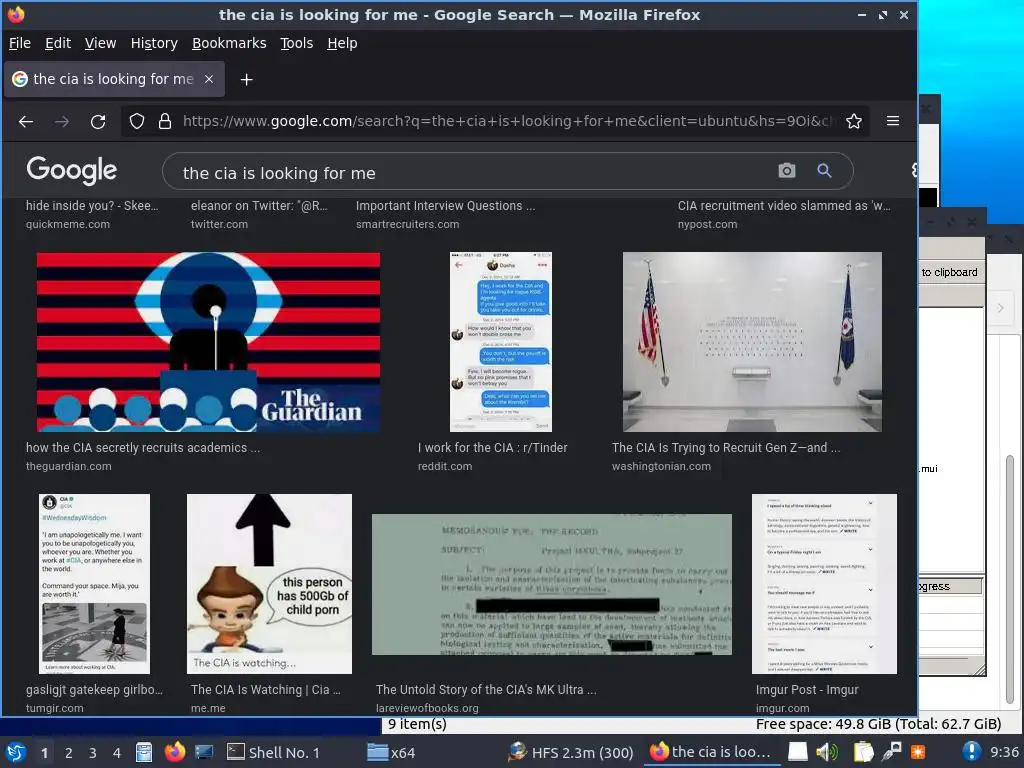This screenshot has width=1024, height=768.
Task: Follow 'I work for the CIA : r/Tinder' link
Action: pos(492,447)
